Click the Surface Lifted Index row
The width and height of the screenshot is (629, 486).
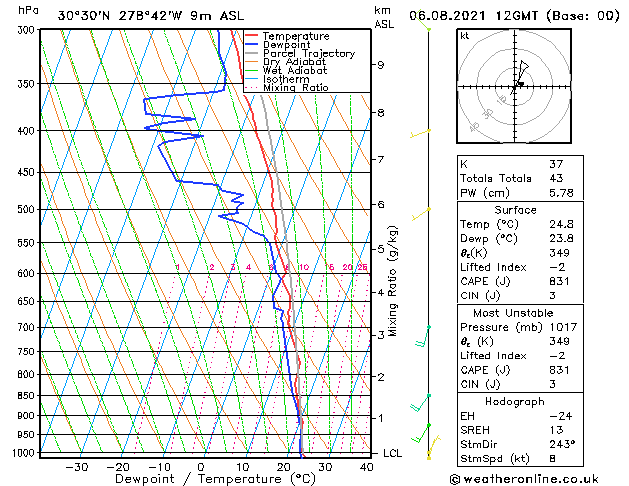pyautogui.click(x=520, y=267)
